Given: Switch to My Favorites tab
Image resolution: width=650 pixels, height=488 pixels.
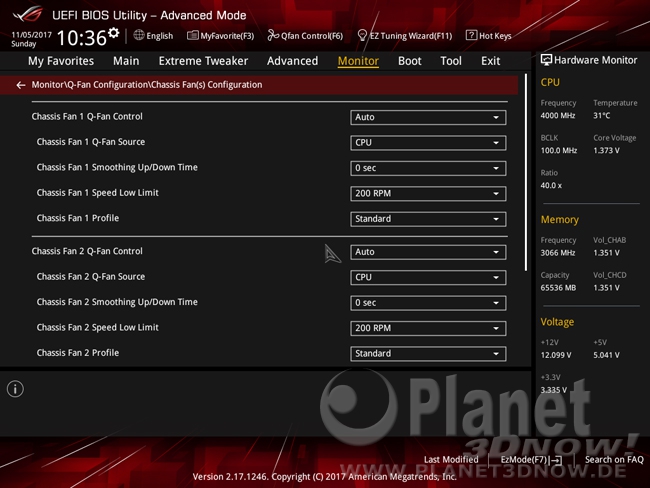Looking at the screenshot, I should pyautogui.click(x=61, y=61).
